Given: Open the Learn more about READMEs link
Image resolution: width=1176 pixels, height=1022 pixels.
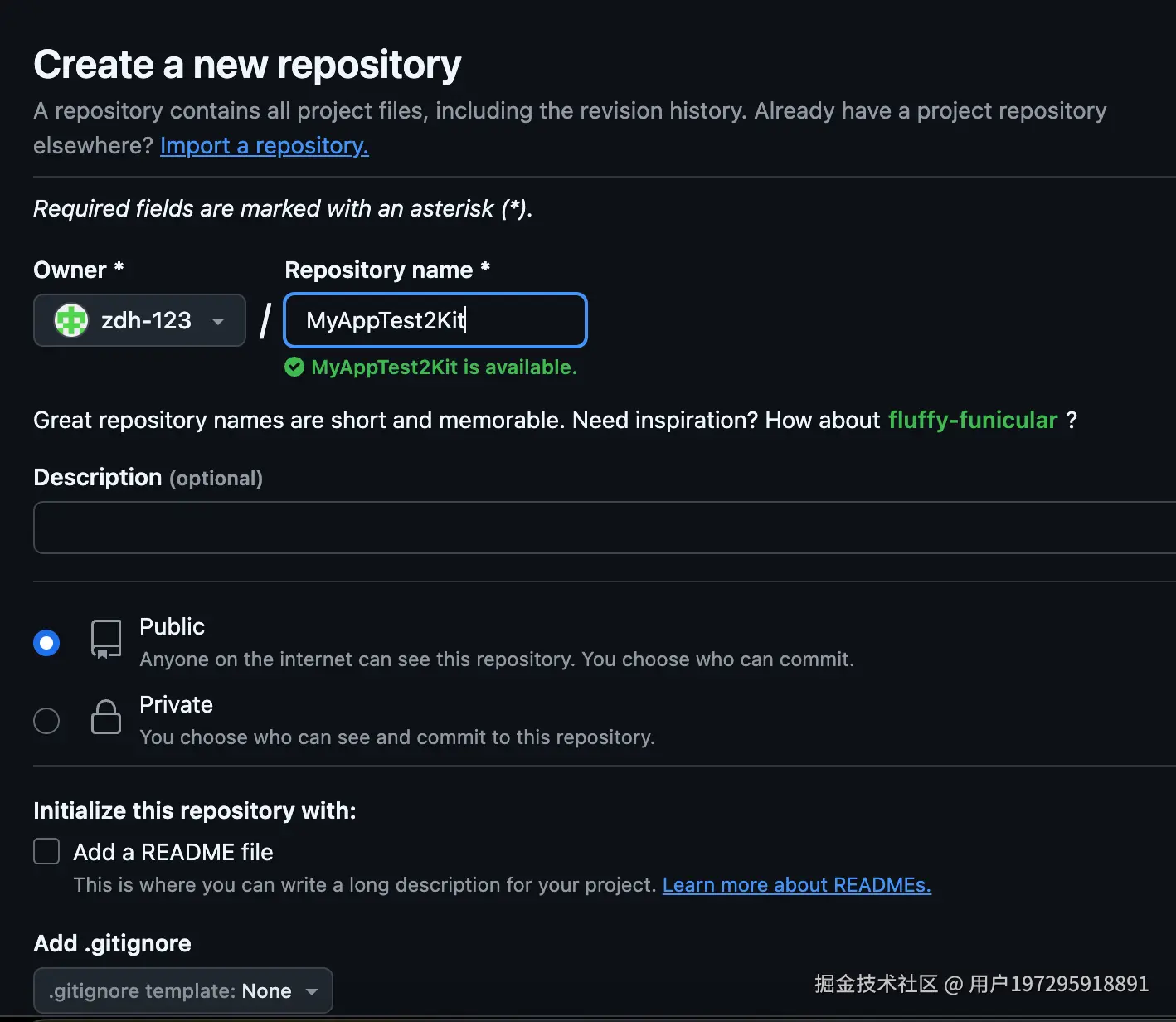Looking at the screenshot, I should pos(796,885).
